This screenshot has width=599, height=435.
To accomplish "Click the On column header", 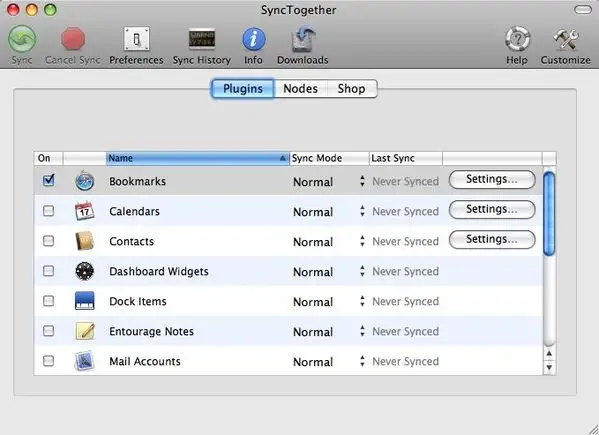I will tap(48, 158).
